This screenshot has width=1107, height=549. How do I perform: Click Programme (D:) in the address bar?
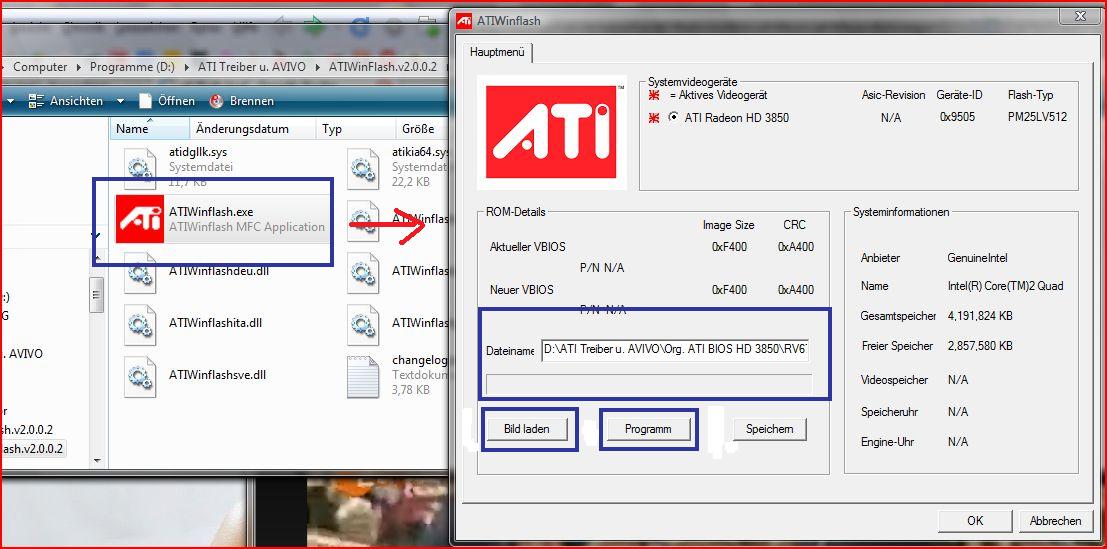coord(132,67)
